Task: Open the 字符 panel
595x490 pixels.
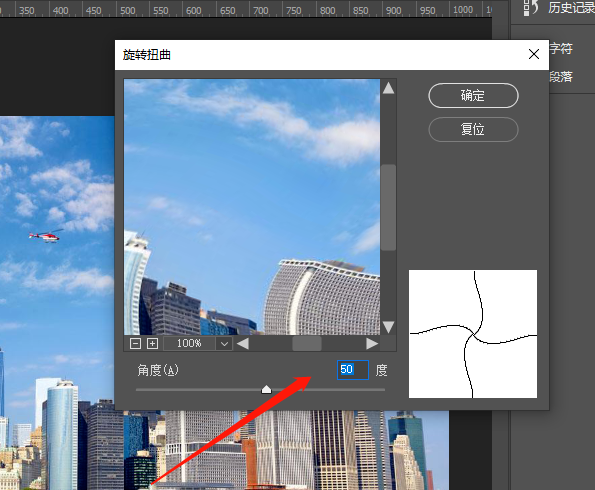Action: (560, 49)
